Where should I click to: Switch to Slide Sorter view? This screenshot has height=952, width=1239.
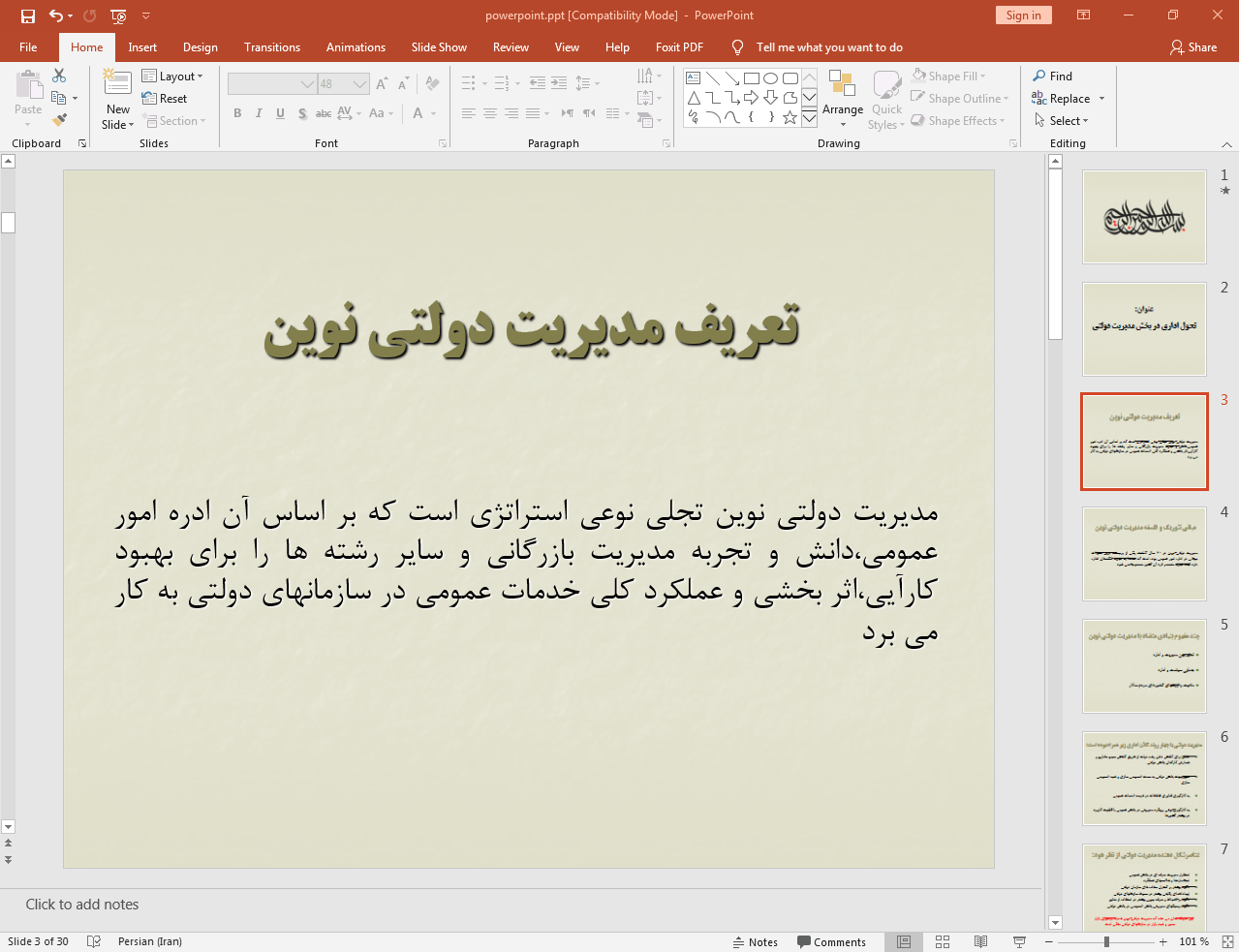943,941
